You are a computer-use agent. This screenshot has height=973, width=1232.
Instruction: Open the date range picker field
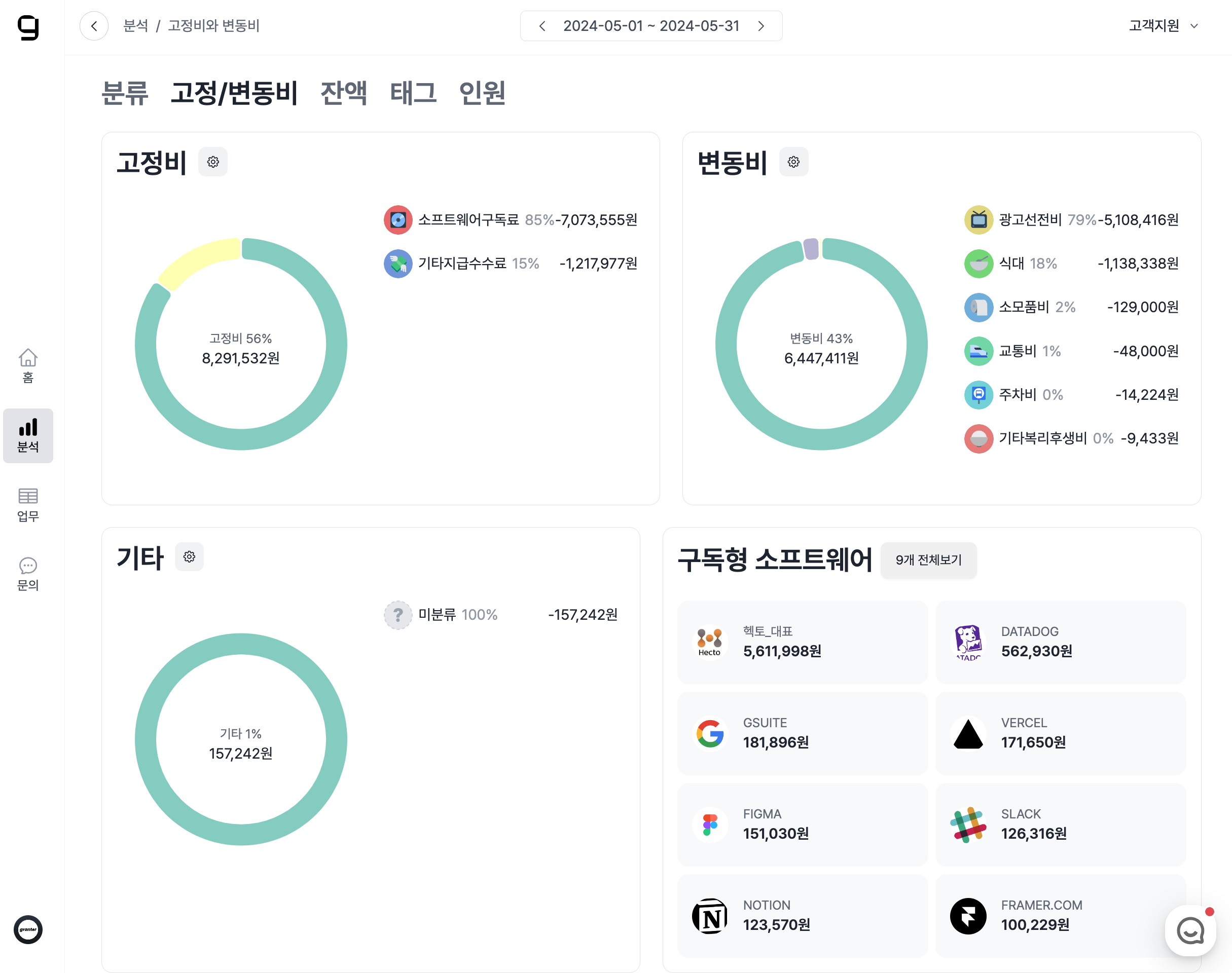click(651, 26)
